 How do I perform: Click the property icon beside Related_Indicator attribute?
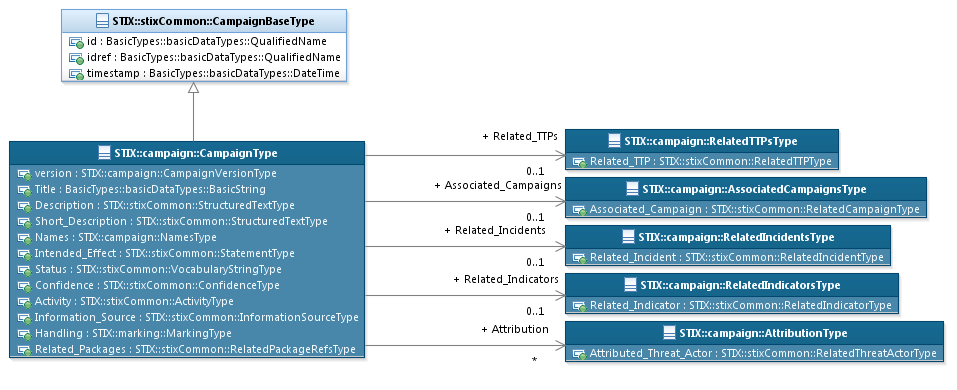(579, 306)
